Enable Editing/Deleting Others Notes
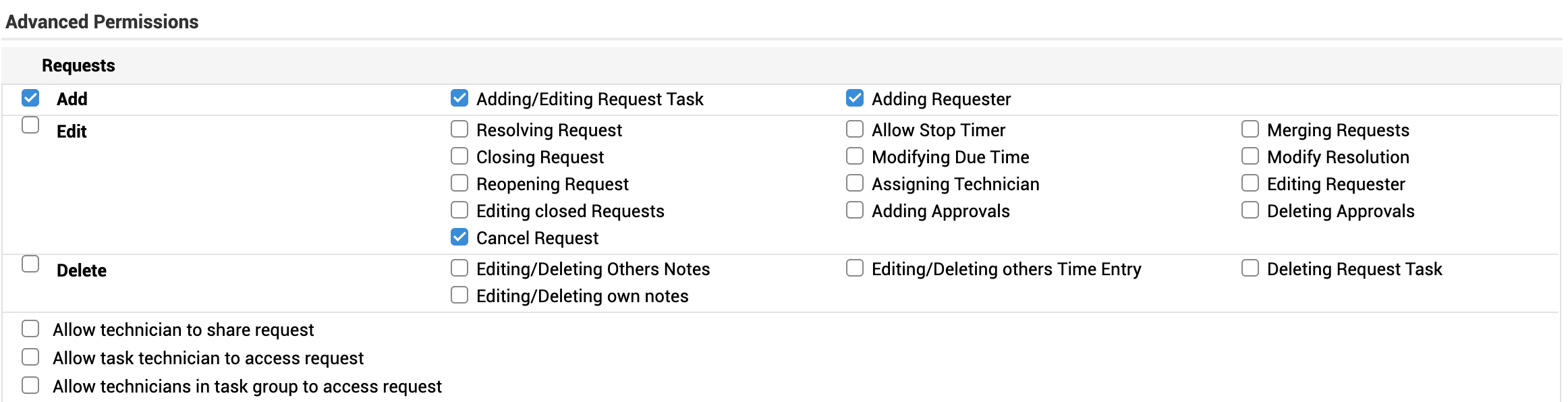Image resolution: width=1568 pixels, height=402 pixels. tap(459, 268)
